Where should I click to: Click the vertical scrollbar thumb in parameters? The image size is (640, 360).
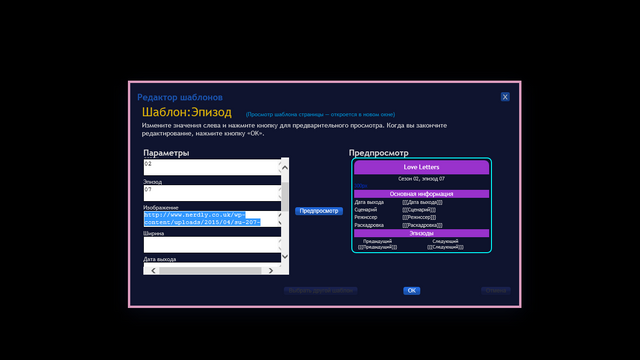coord(285,197)
